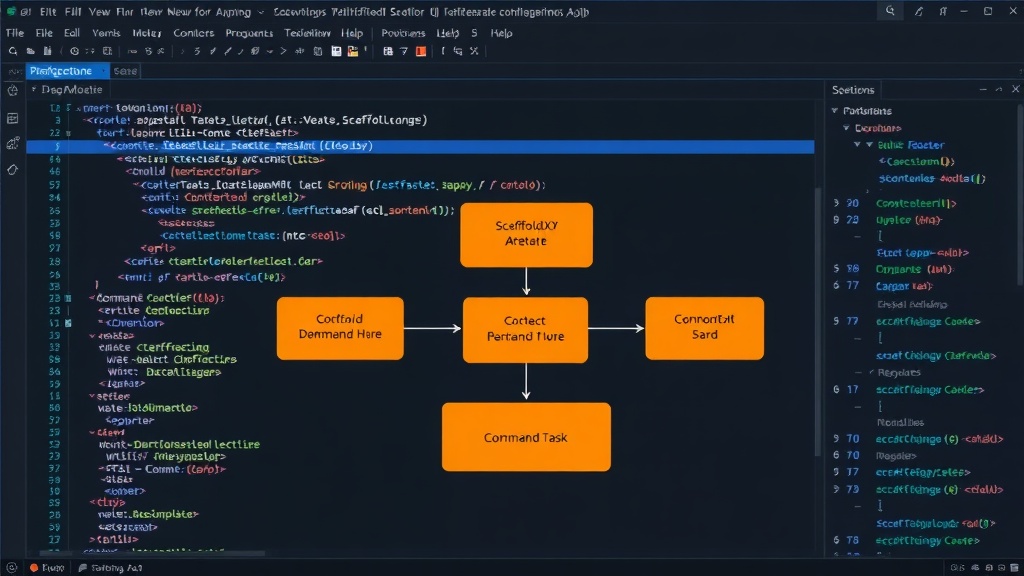This screenshot has height=576, width=1024.
Task: Click the pin icon in the title bar
Action: click(942, 11)
